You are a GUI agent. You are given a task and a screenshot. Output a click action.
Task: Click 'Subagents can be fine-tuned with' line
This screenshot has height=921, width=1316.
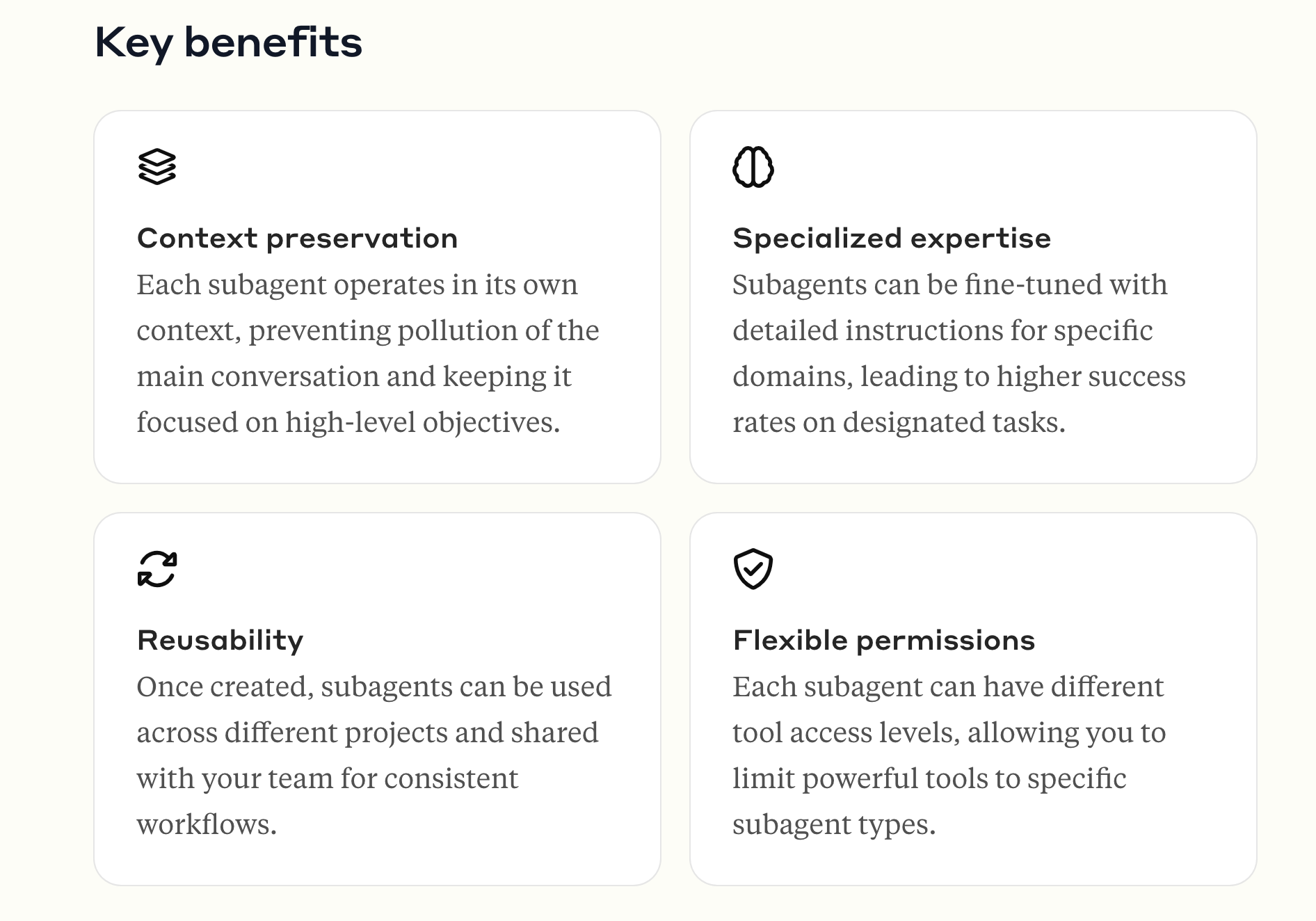[950, 285]
